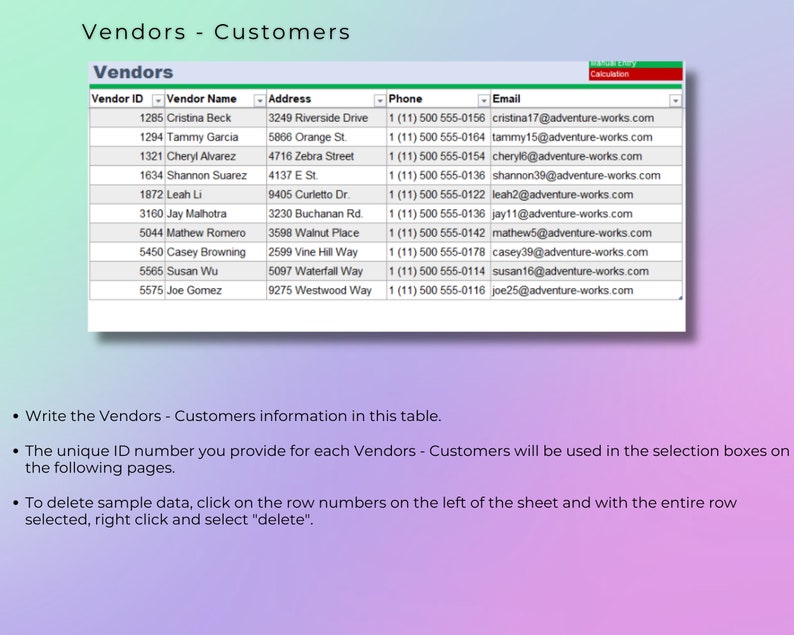Select the Jay Malhotra name cell
Viewport: 794px width, 635px height.
[x=216, y=214]
